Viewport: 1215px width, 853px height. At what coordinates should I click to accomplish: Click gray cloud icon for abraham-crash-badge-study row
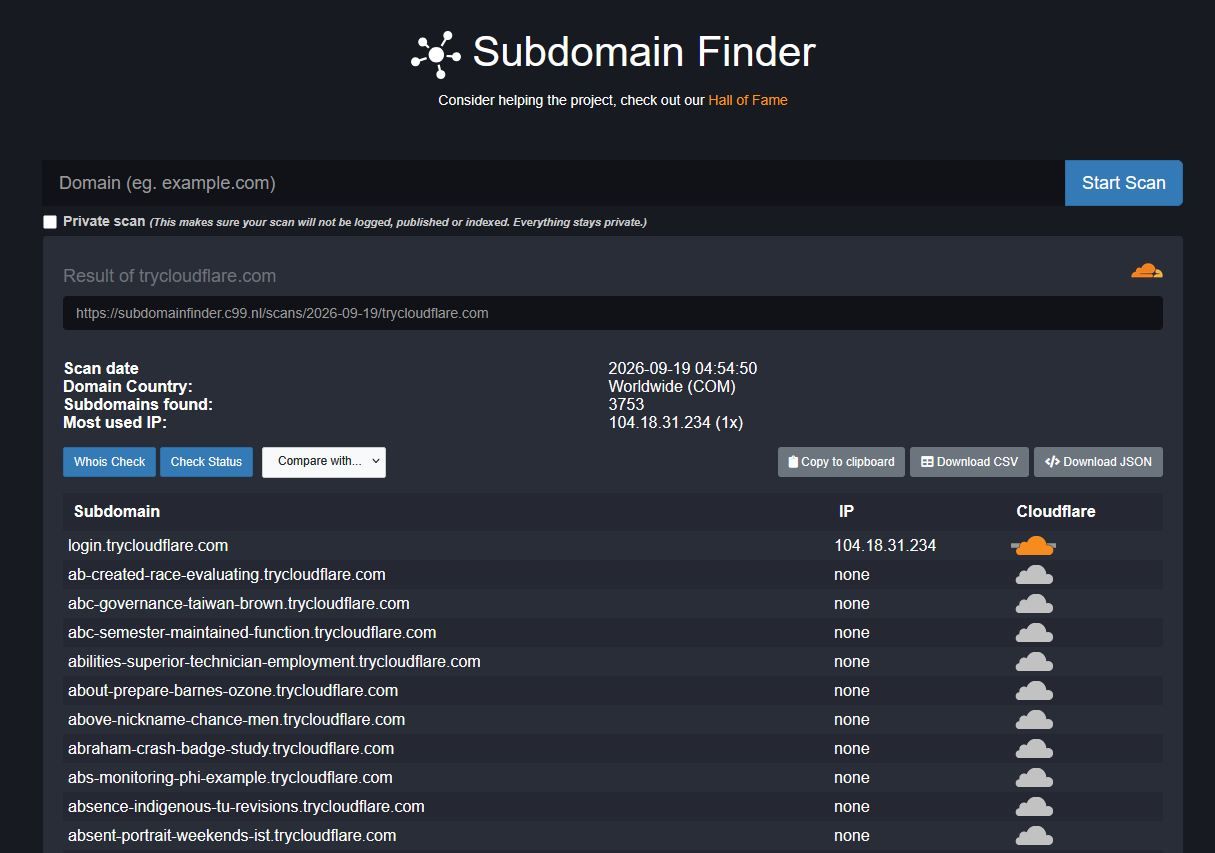pyautogui.click(x=1034, y=749)
